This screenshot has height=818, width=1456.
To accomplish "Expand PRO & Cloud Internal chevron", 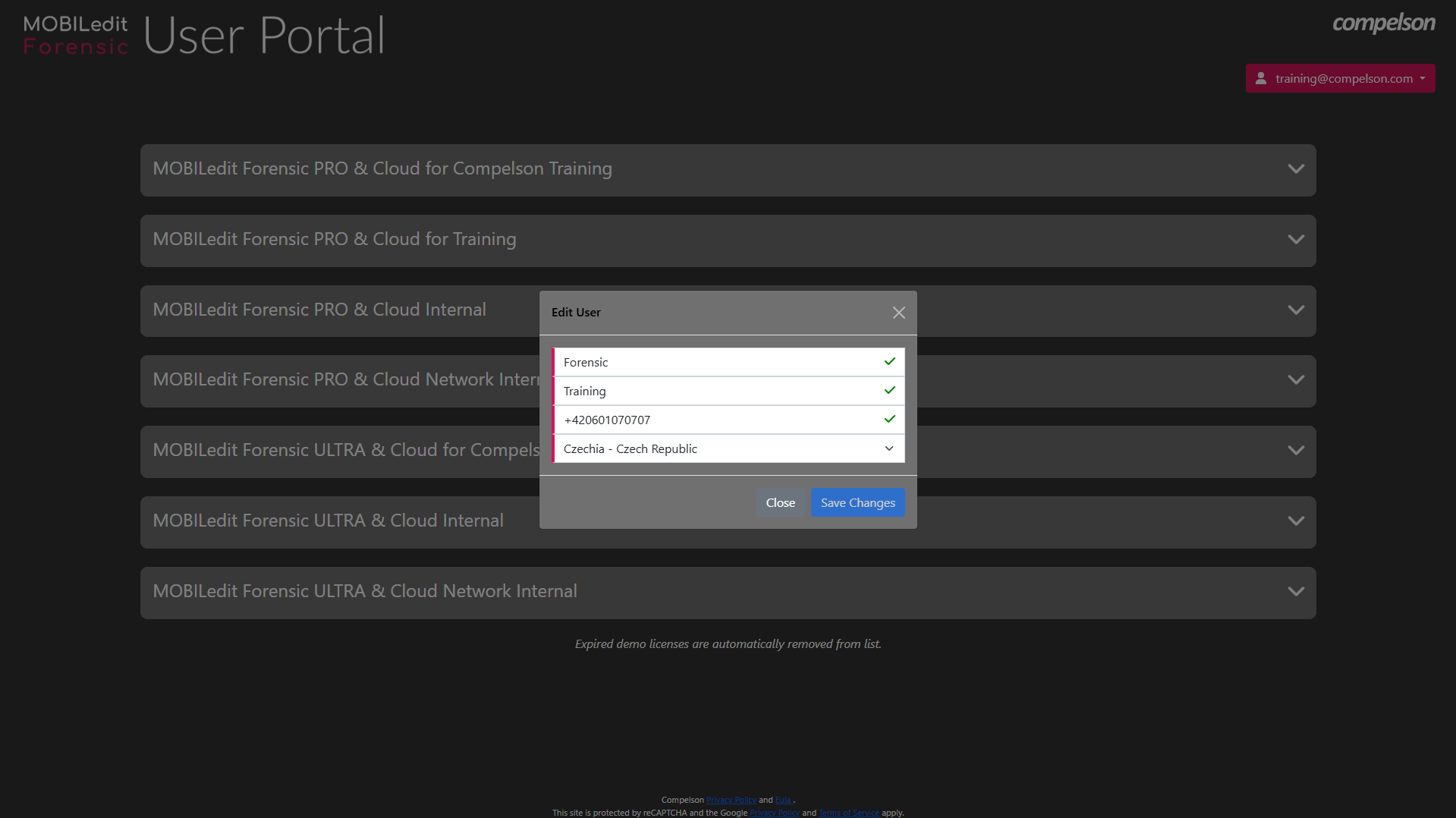I will (x=1296, y=310).
